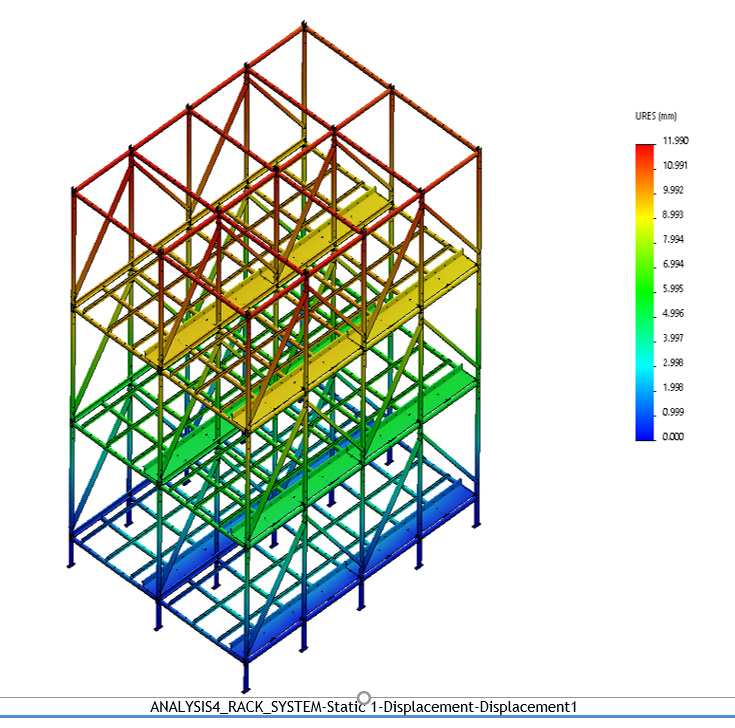Pick the red top of color bar
This screenshot has width=735, height=728.
pos(645,153)
